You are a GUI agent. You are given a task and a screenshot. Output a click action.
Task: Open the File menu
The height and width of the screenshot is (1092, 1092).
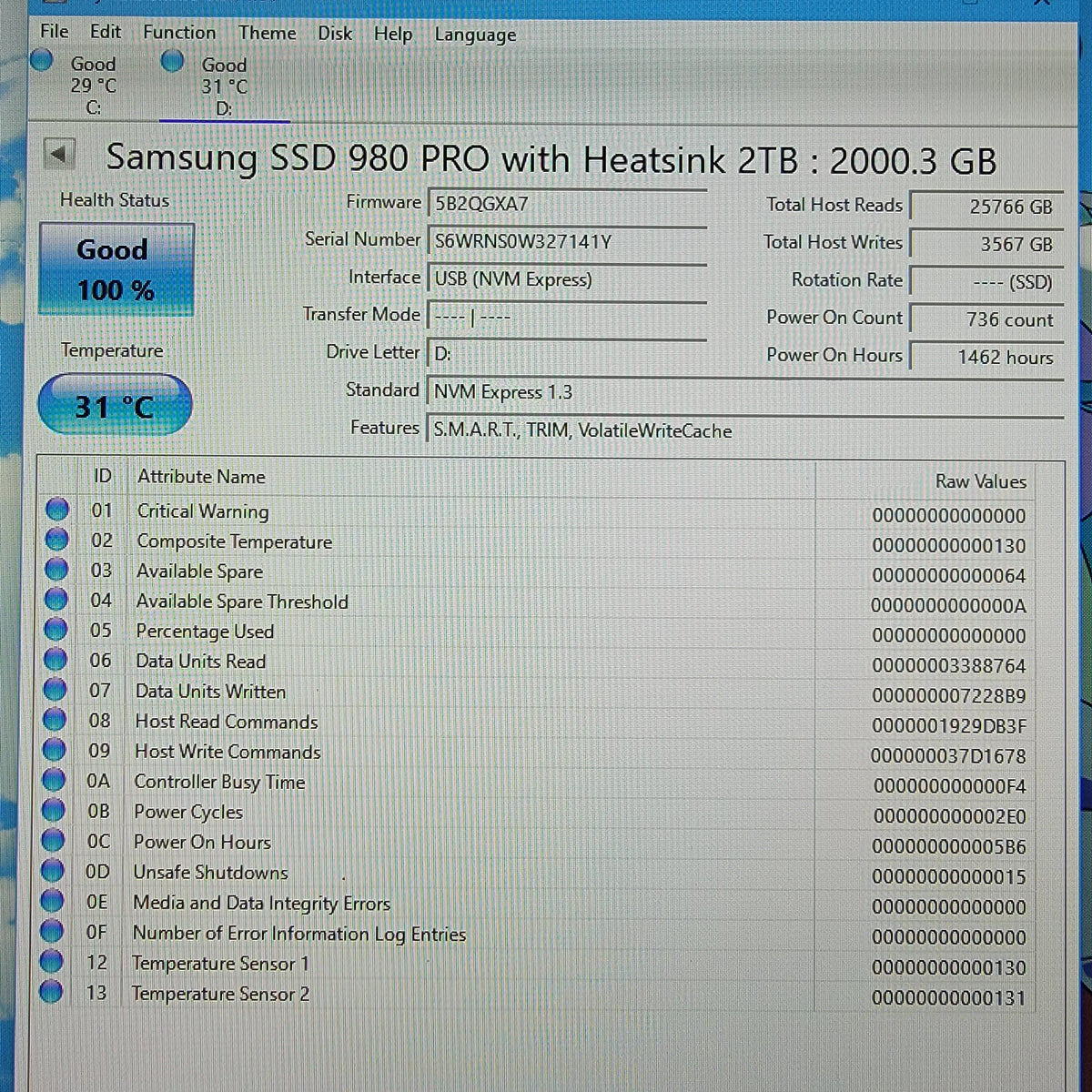pyautogui.click(x=55, y=32)
